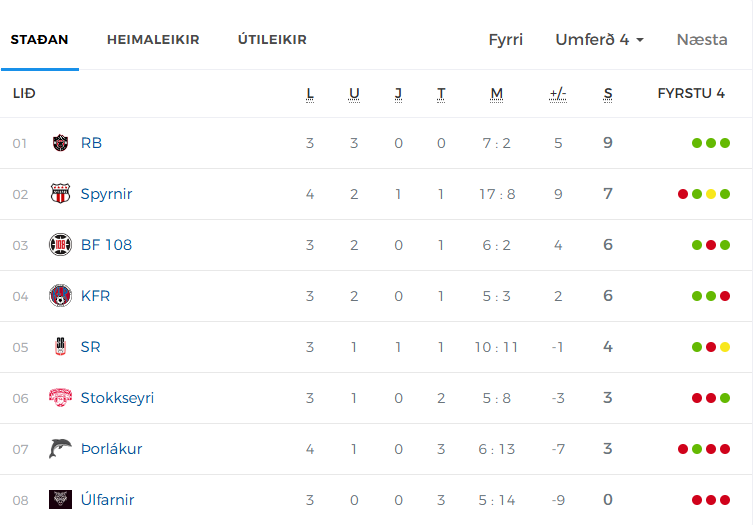Click the Úlfarnir wolf logo
753x525 pixels.
click(x=61, y=500)
